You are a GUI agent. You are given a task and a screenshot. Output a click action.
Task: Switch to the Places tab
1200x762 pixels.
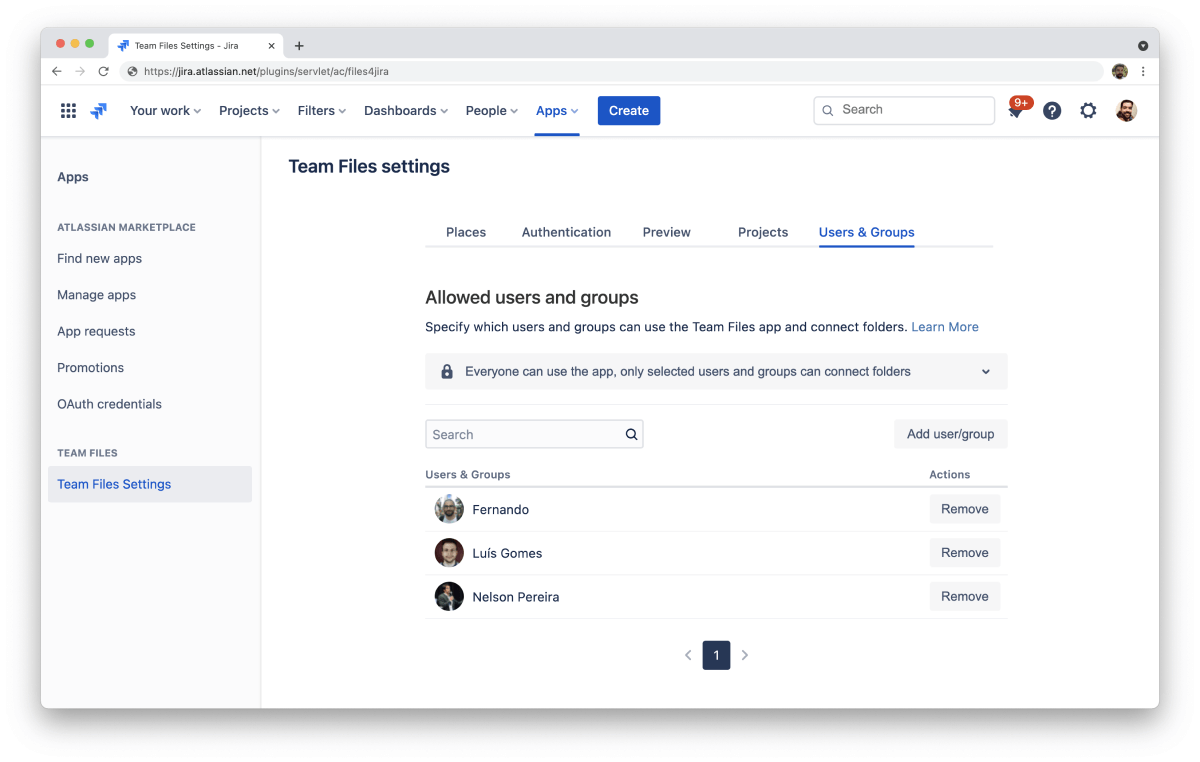466,232
